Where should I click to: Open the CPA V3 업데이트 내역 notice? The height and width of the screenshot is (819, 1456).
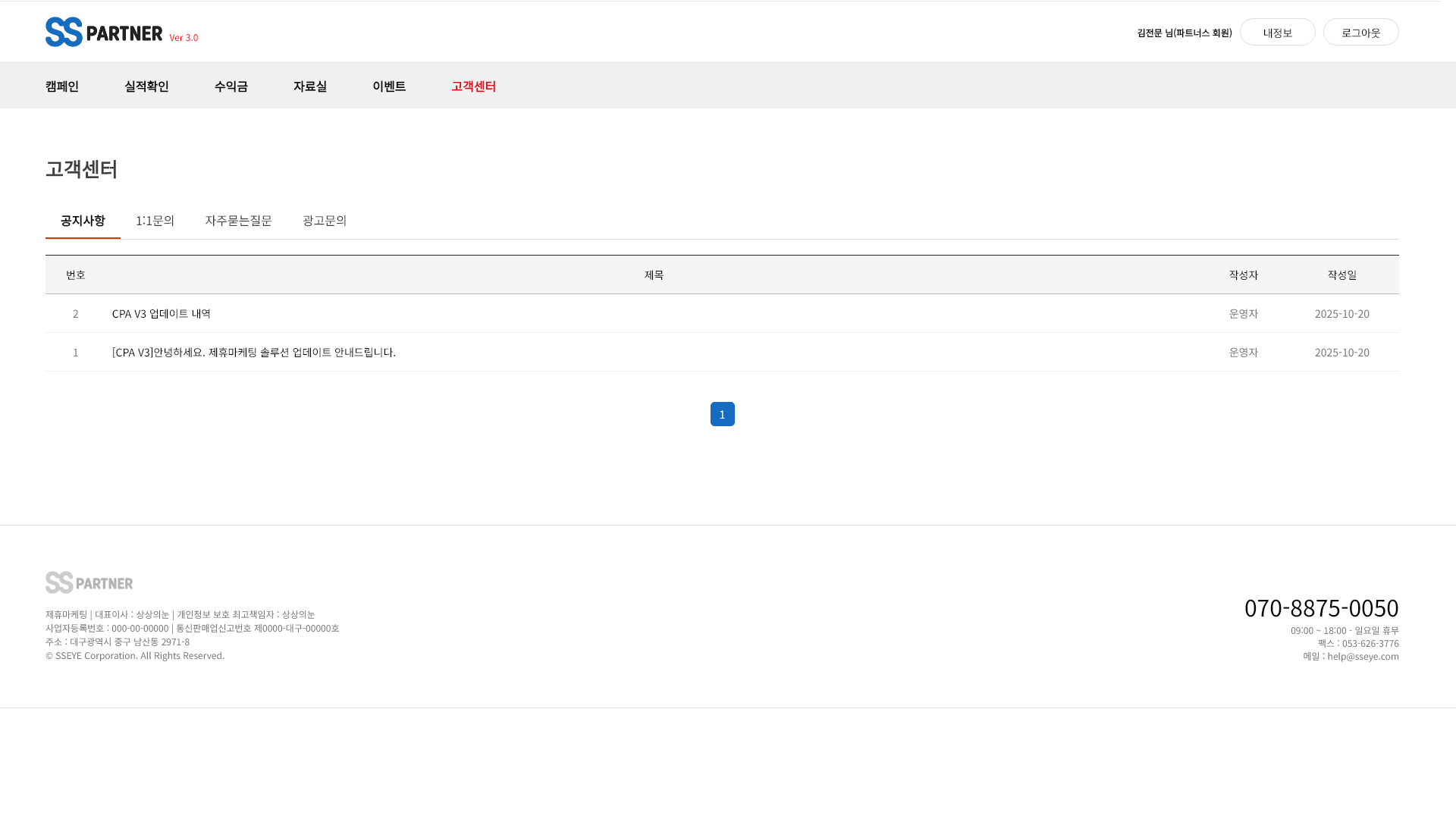[162, 314]
